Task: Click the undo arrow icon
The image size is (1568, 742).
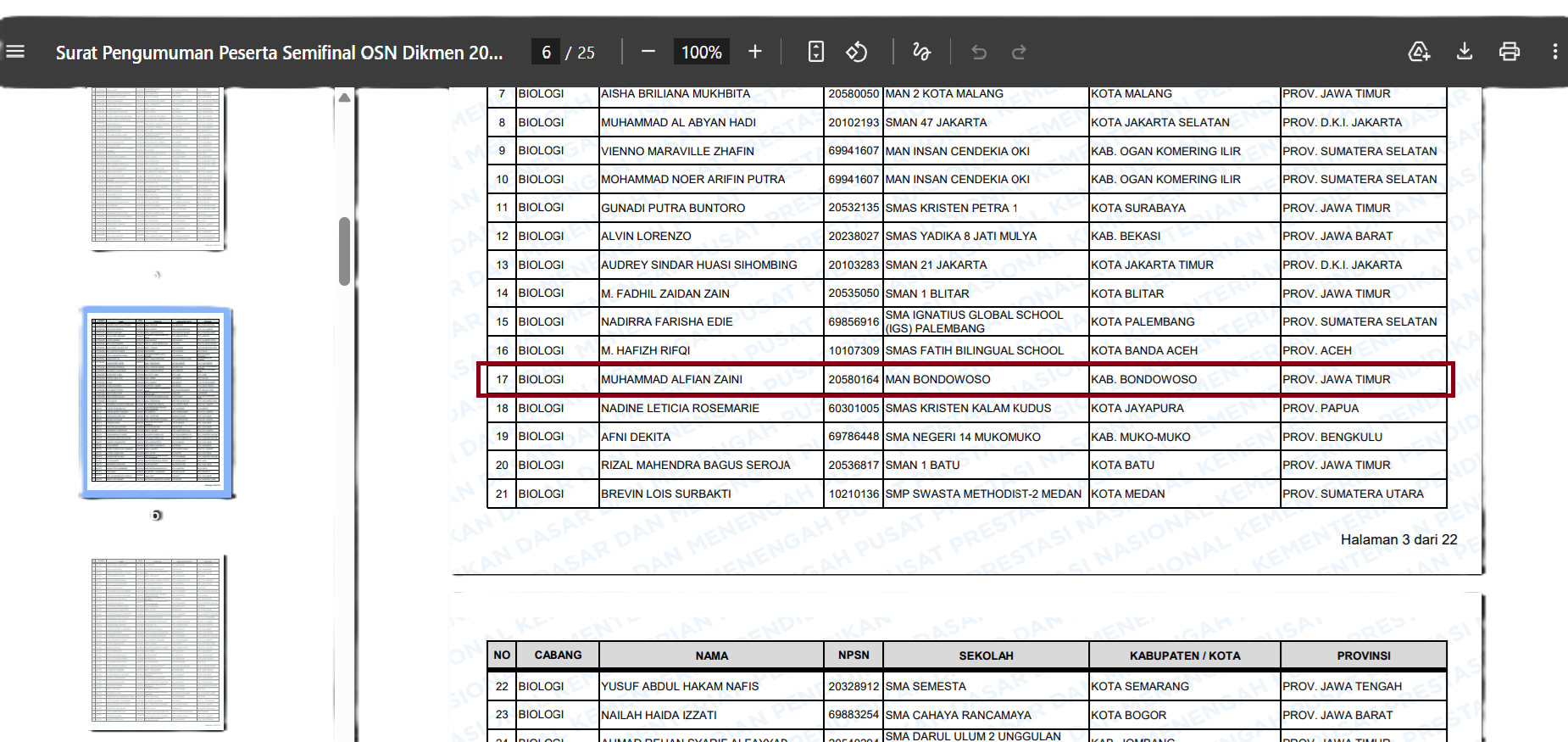Action: [x=979, y=53]
